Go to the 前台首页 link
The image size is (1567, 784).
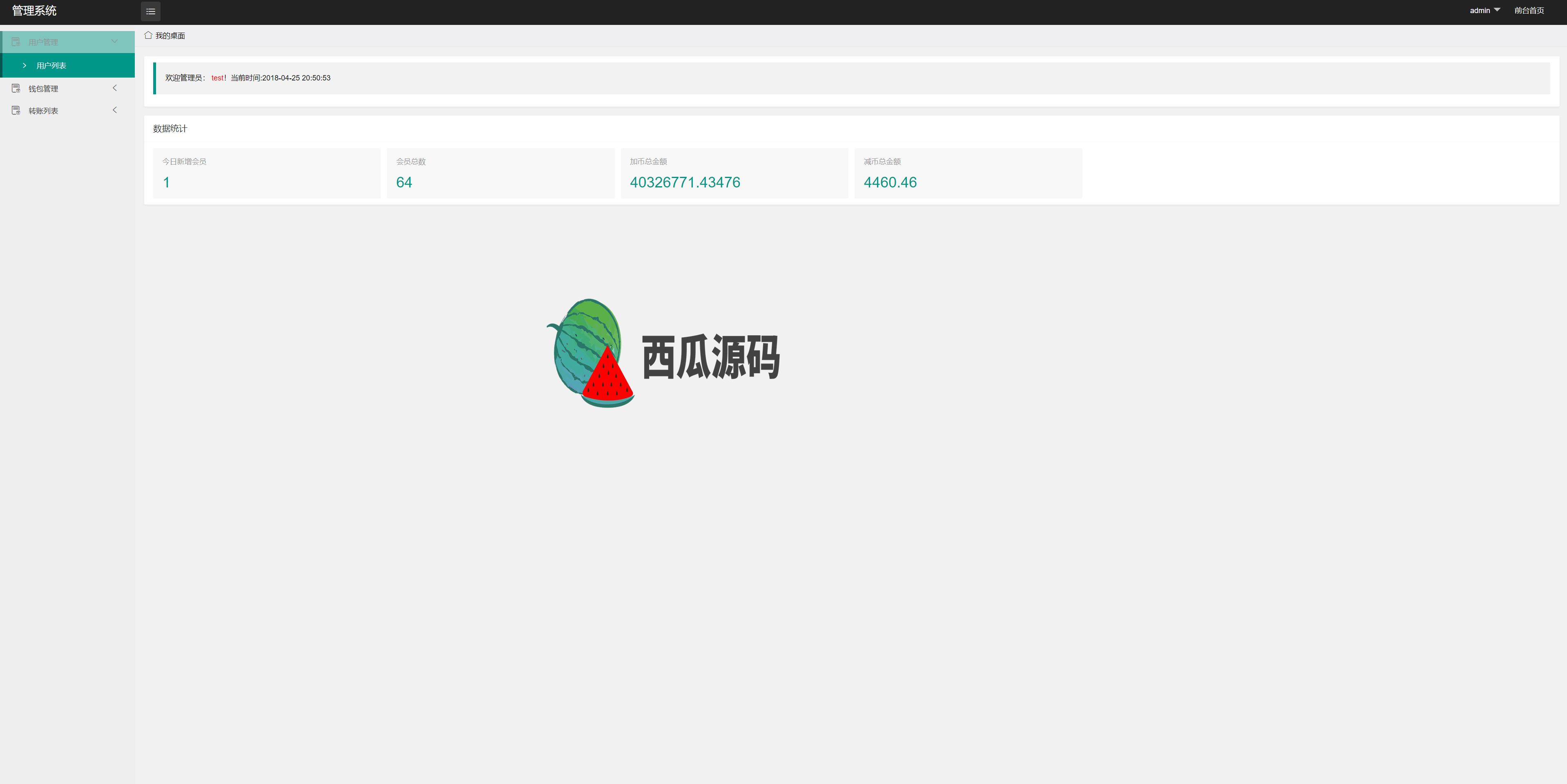pos(1529,10)
